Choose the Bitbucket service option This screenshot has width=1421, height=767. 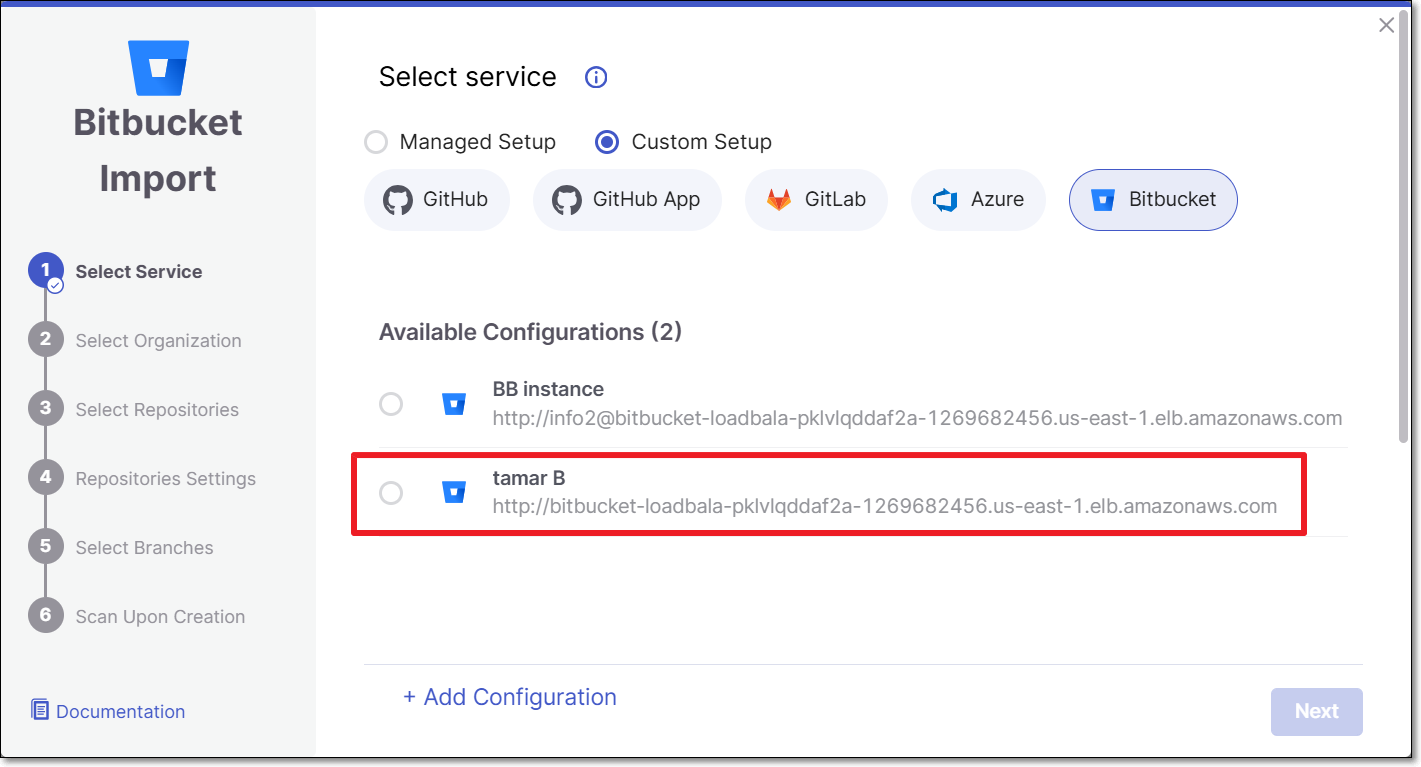point(1153,199)
